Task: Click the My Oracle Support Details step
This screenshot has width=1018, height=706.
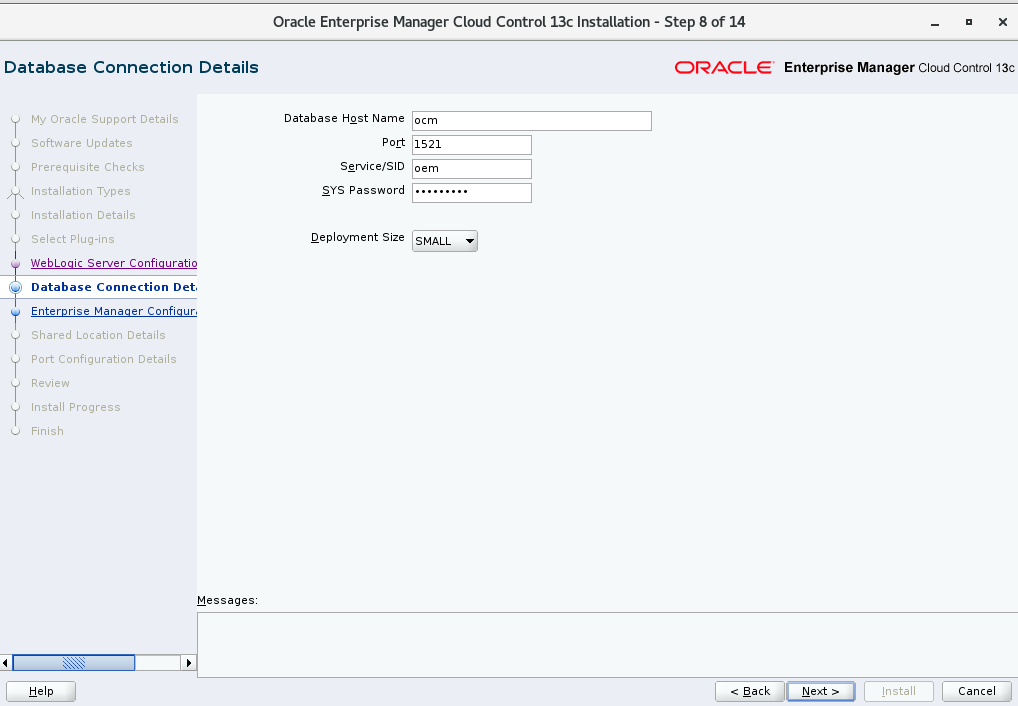Action: pos(105,119)
